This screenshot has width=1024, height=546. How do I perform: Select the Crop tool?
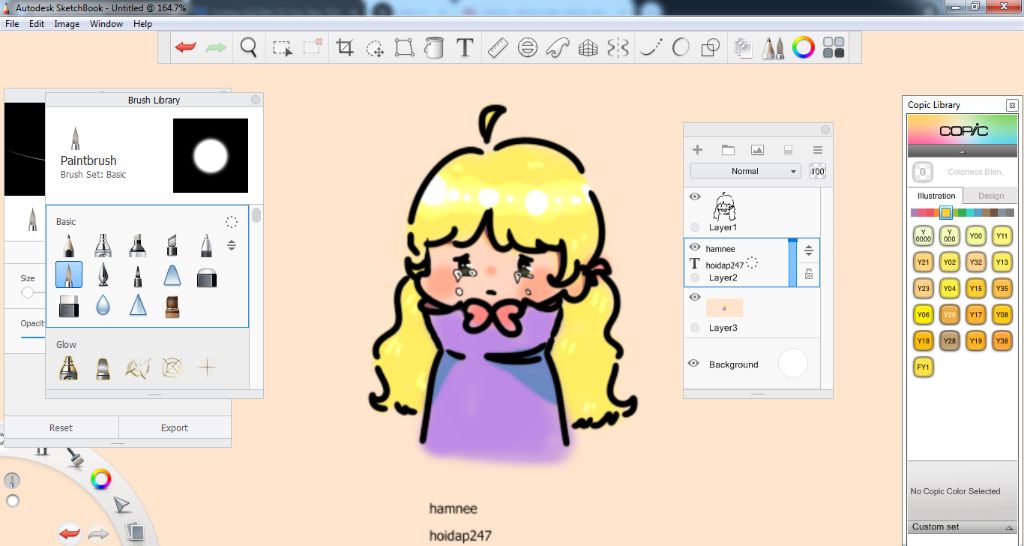point(344,48)
